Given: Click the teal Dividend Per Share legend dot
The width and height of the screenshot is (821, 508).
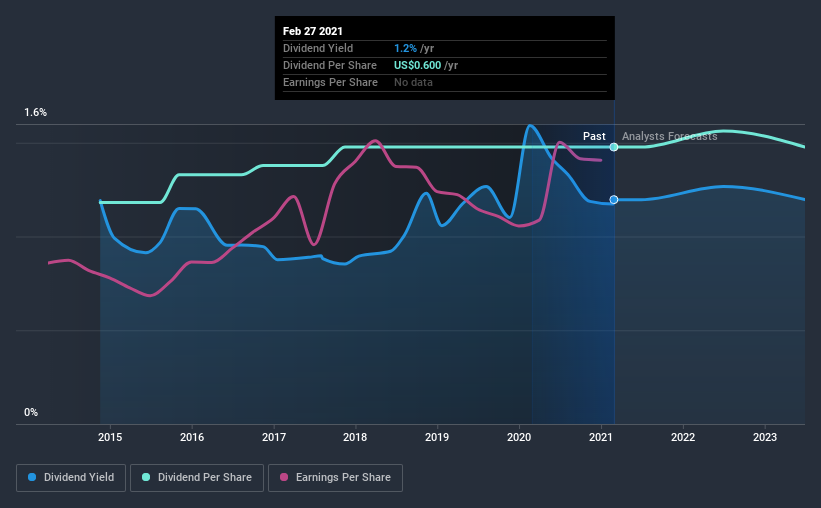Looking at the screenshot, I should (146, 477).
